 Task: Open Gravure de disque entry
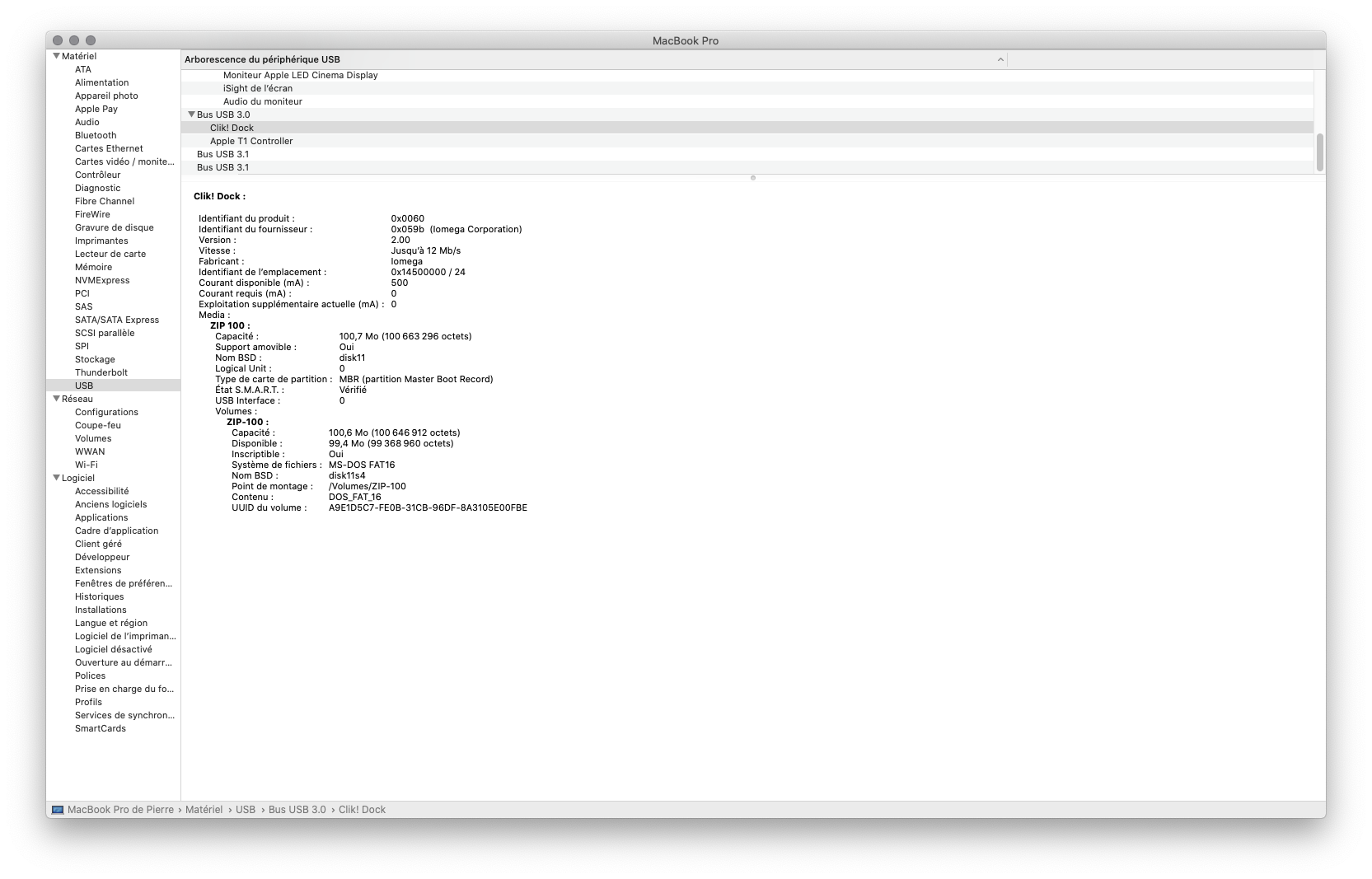click(x=115, y=227)
